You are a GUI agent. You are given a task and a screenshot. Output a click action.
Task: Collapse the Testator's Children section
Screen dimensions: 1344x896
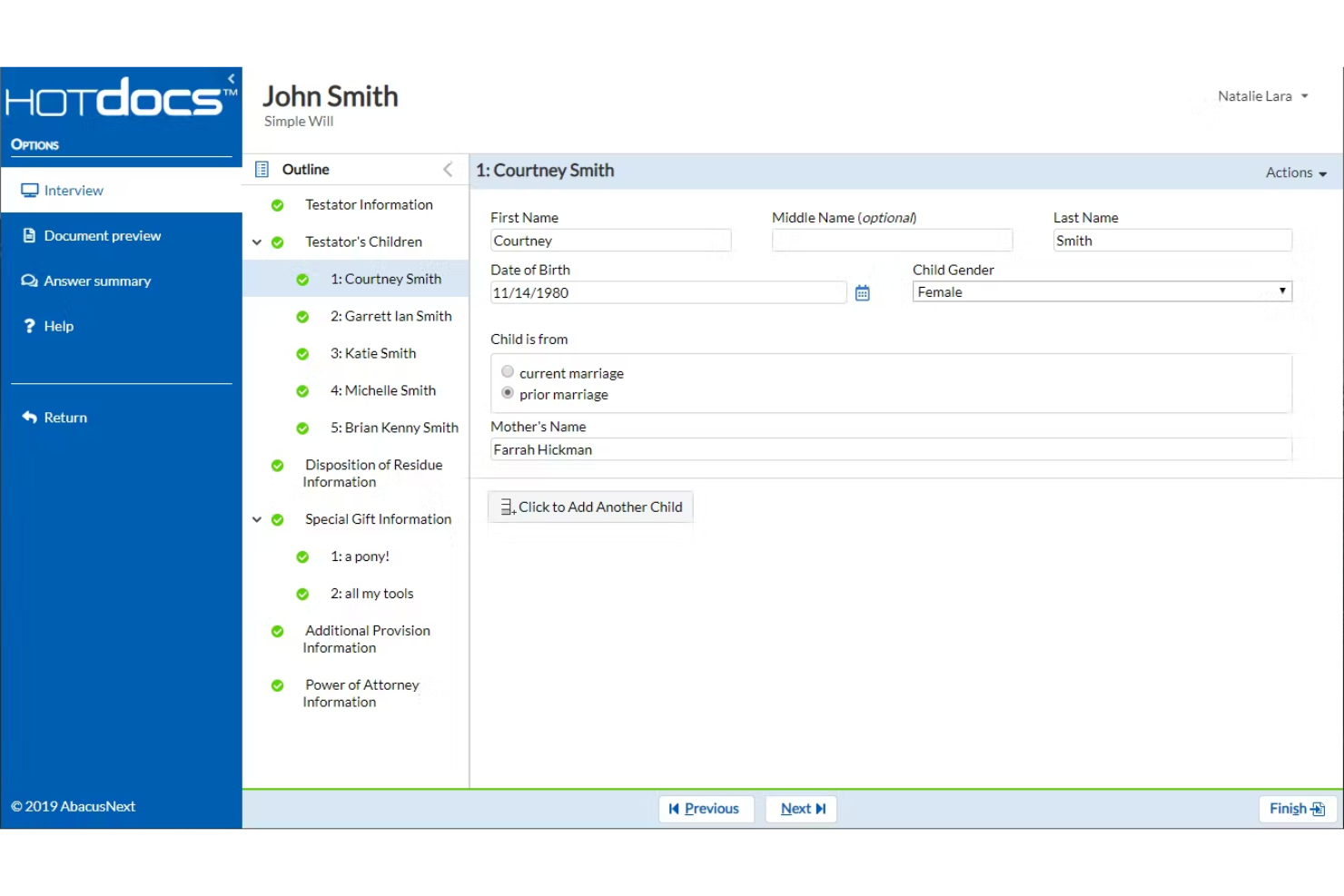(256, 241)
